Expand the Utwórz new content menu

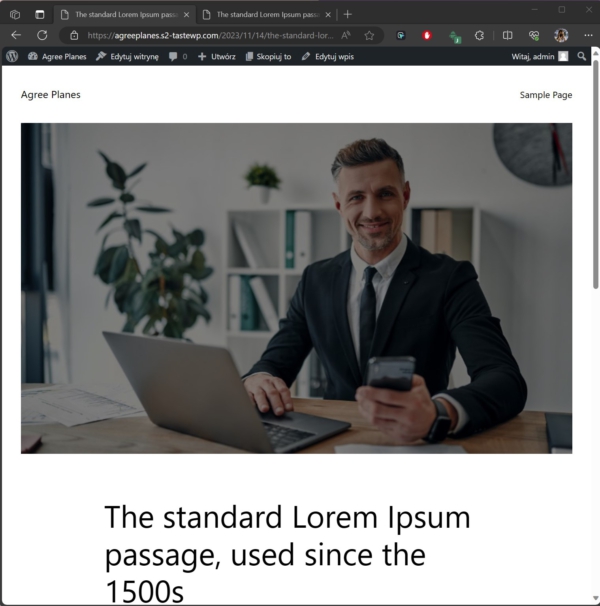(x=216, y=56)
